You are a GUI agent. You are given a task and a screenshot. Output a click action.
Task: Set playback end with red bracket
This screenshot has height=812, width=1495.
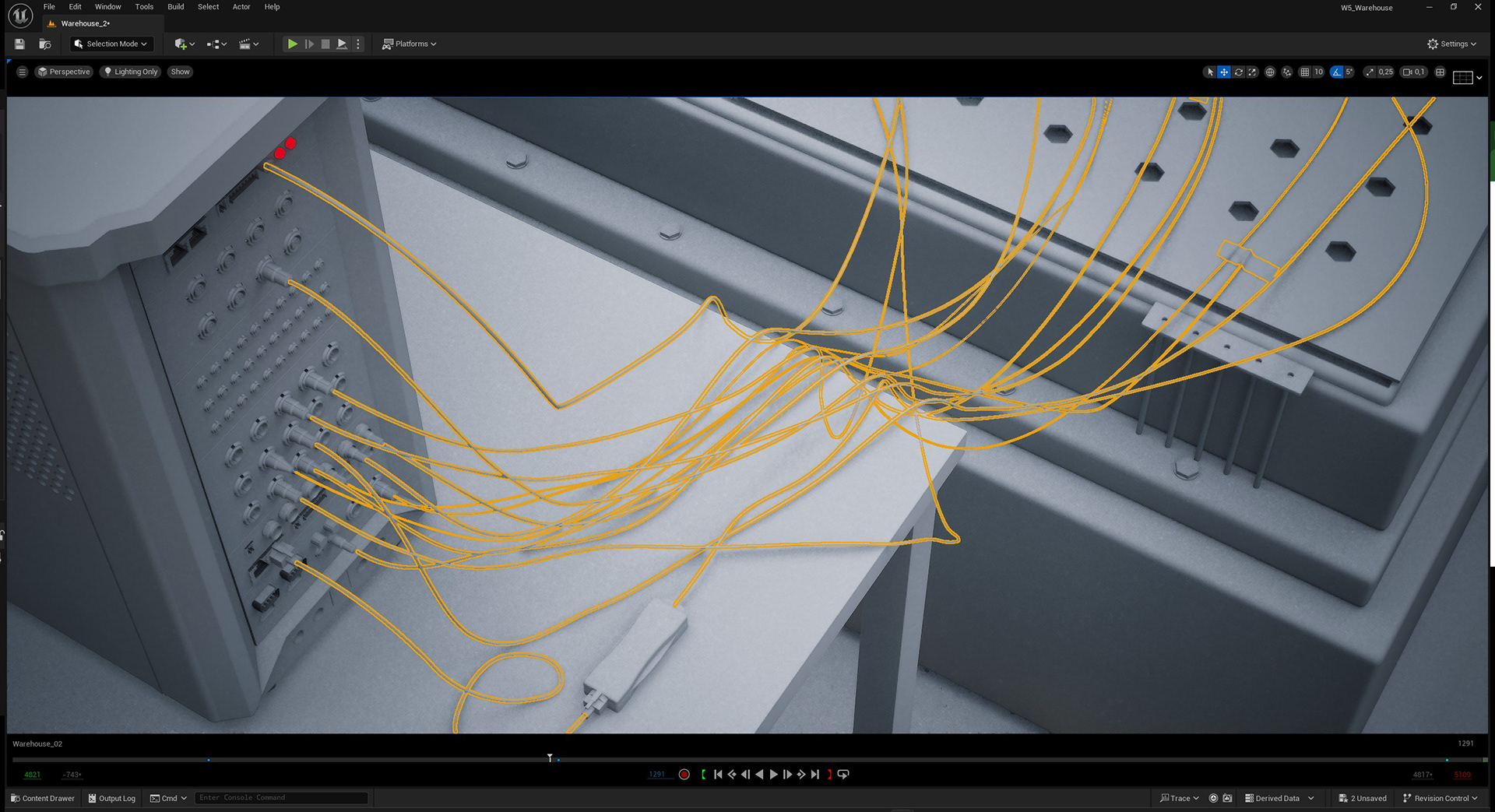[829, 775]
